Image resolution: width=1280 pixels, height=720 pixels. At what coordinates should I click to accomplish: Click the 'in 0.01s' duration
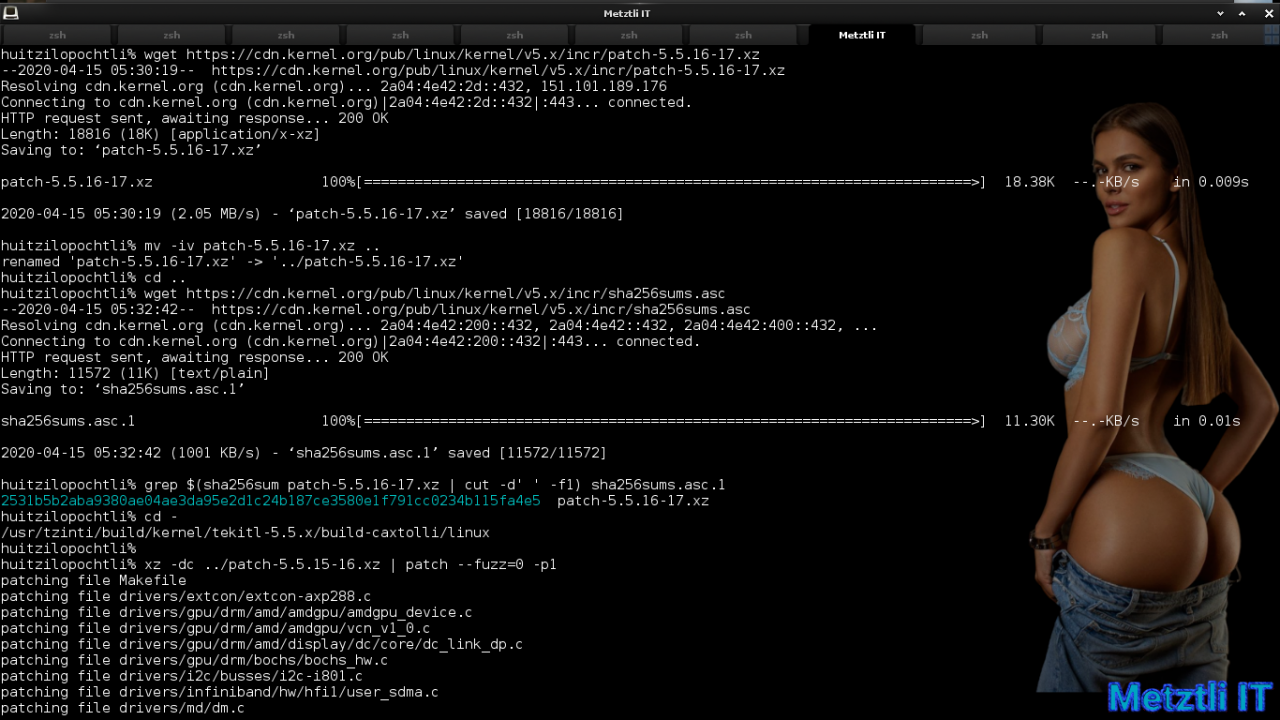1207,421
